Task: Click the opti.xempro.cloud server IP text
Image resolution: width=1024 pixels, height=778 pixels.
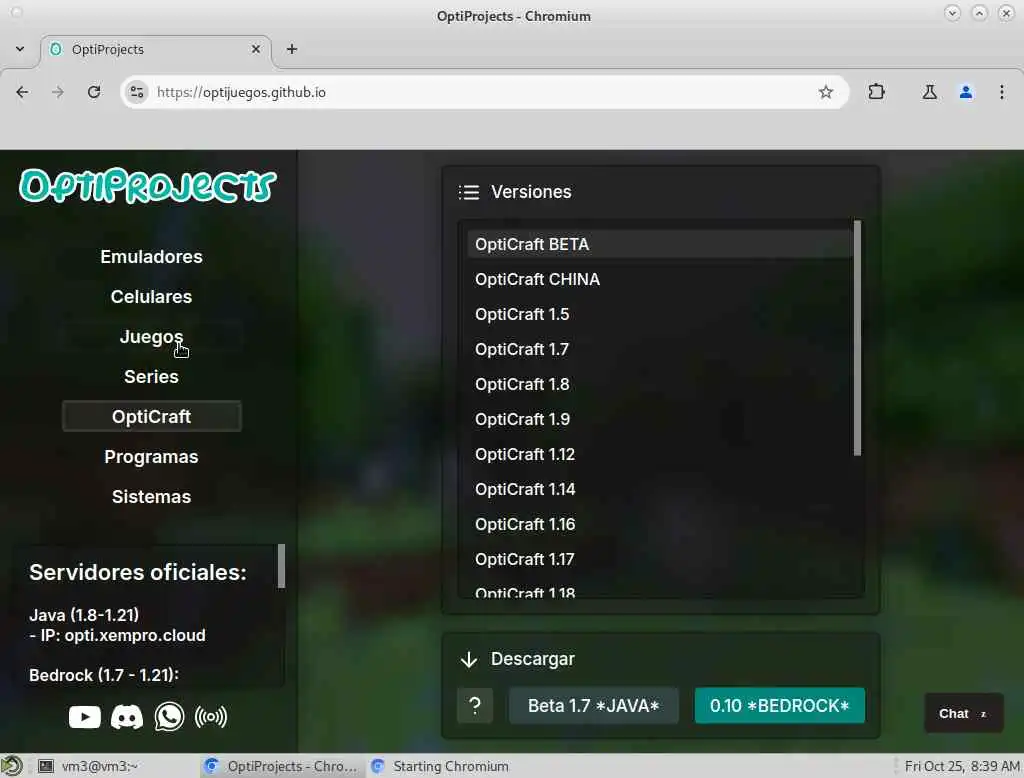Action: 135,636
